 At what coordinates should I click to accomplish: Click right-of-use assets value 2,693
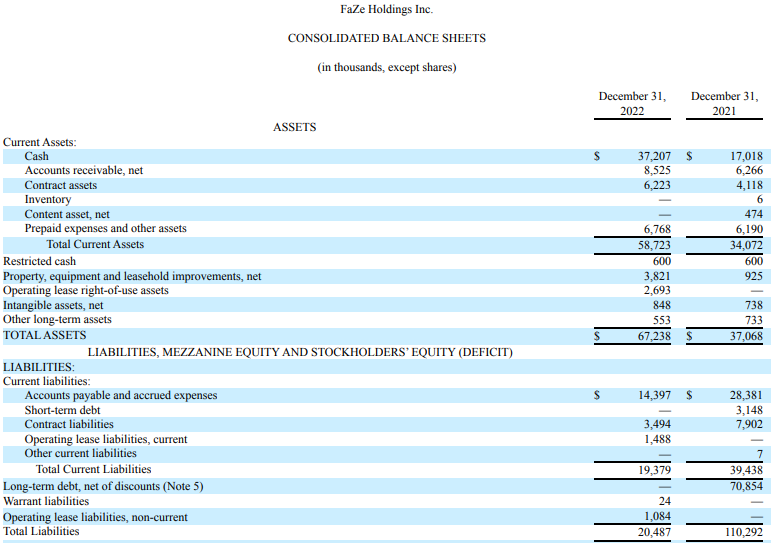tap(657, 291)
